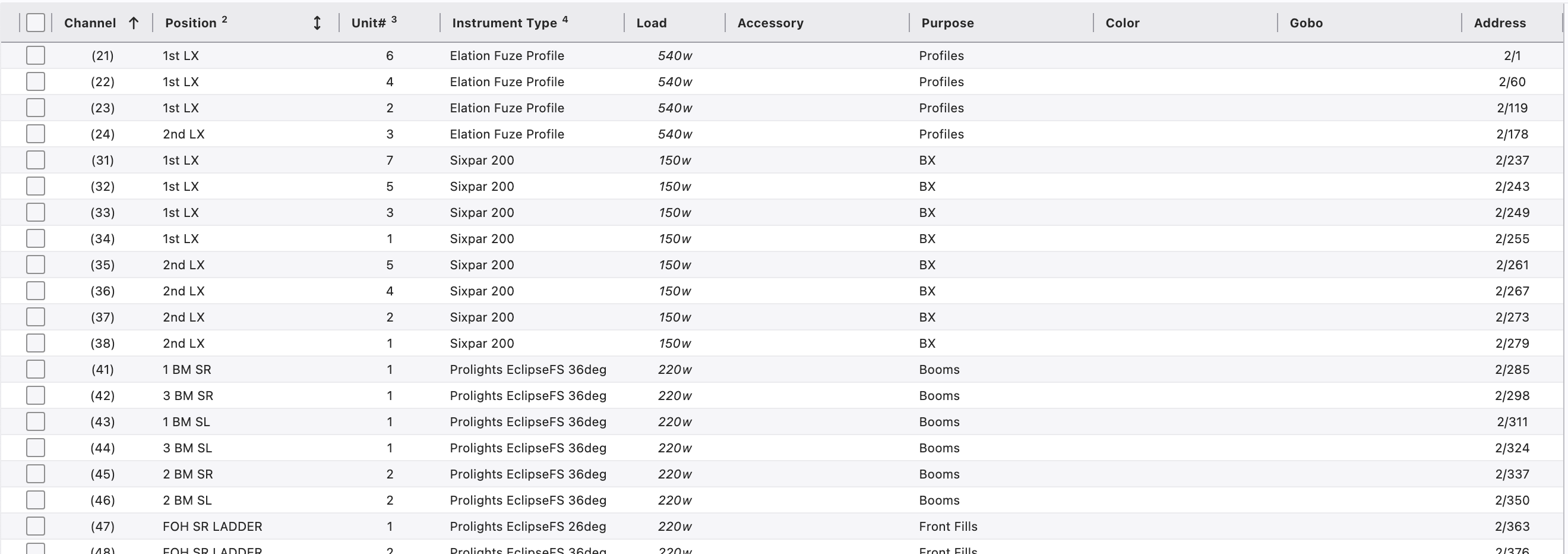Sort by the Unit# column header
The height and width of the screenshot is (554, 1568).
coord(368,23)
